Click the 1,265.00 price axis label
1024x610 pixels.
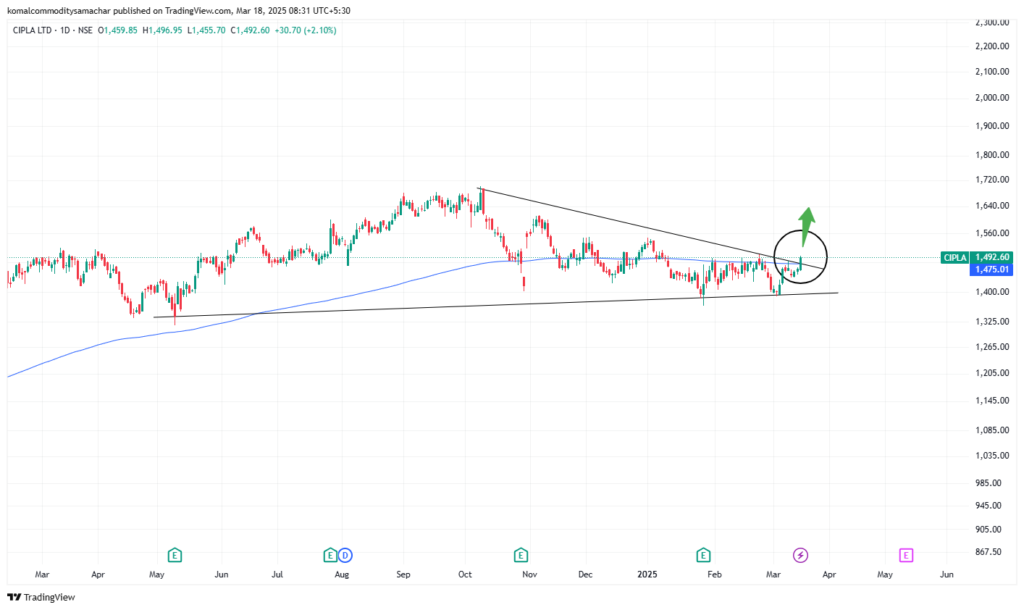(991, 347)
